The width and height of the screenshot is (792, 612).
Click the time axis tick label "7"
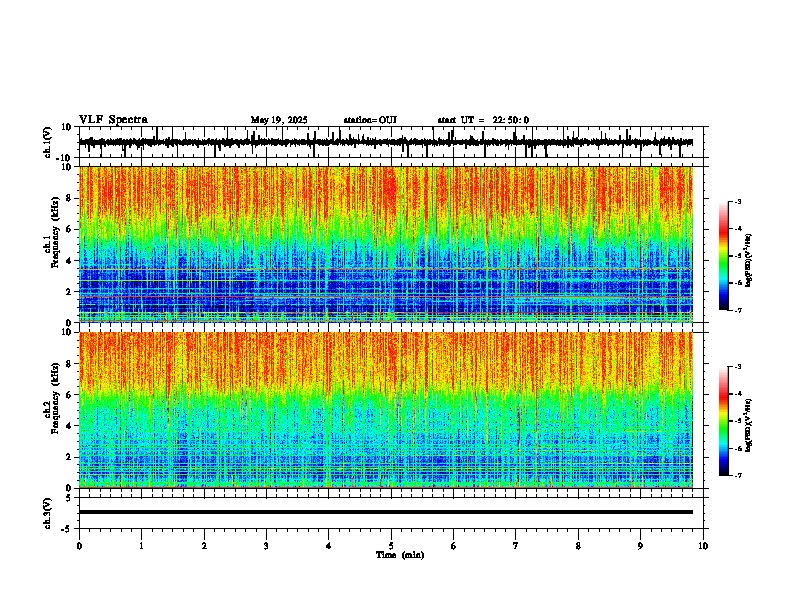click(516, 546)
